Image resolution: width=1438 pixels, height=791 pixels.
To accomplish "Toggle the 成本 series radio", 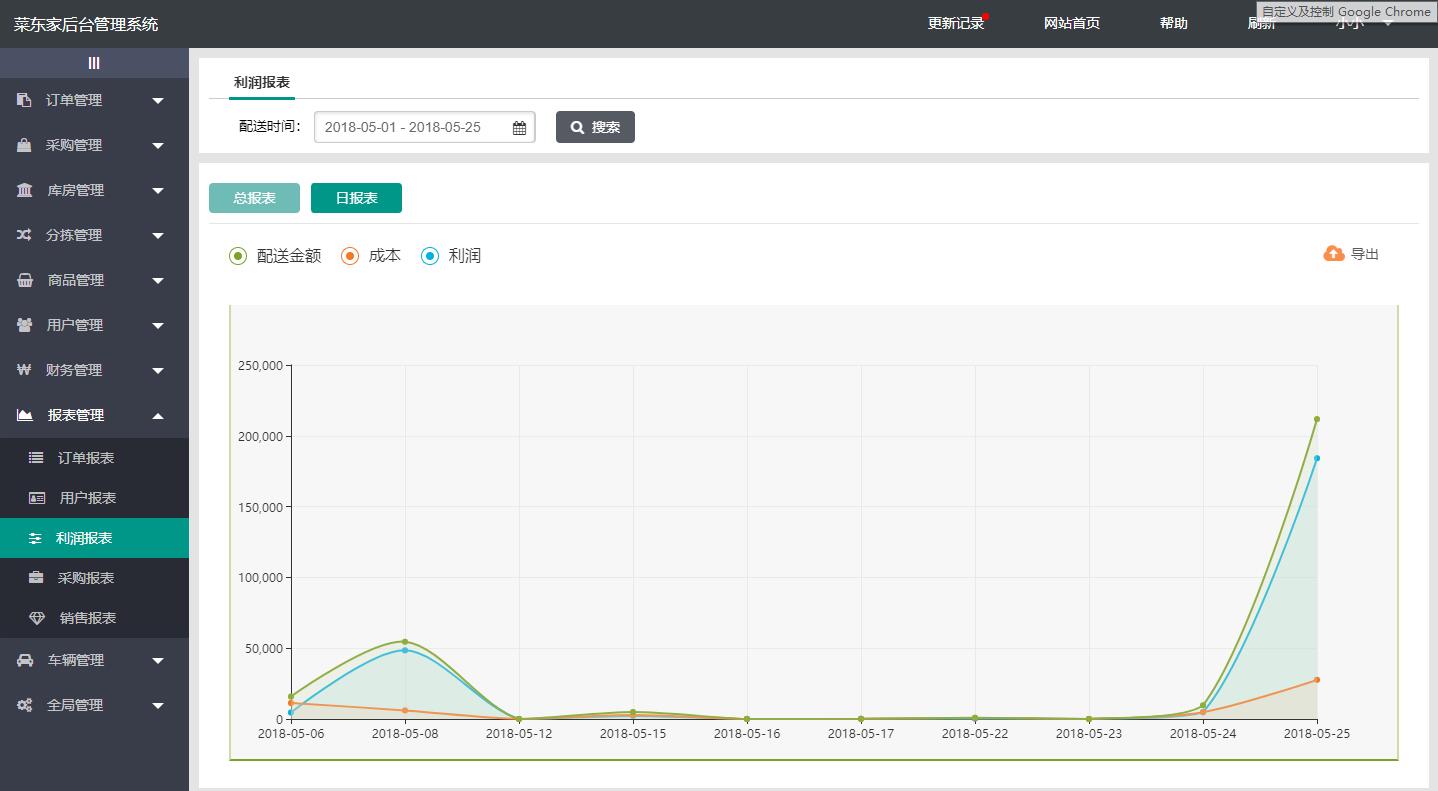I will [350, 256].
